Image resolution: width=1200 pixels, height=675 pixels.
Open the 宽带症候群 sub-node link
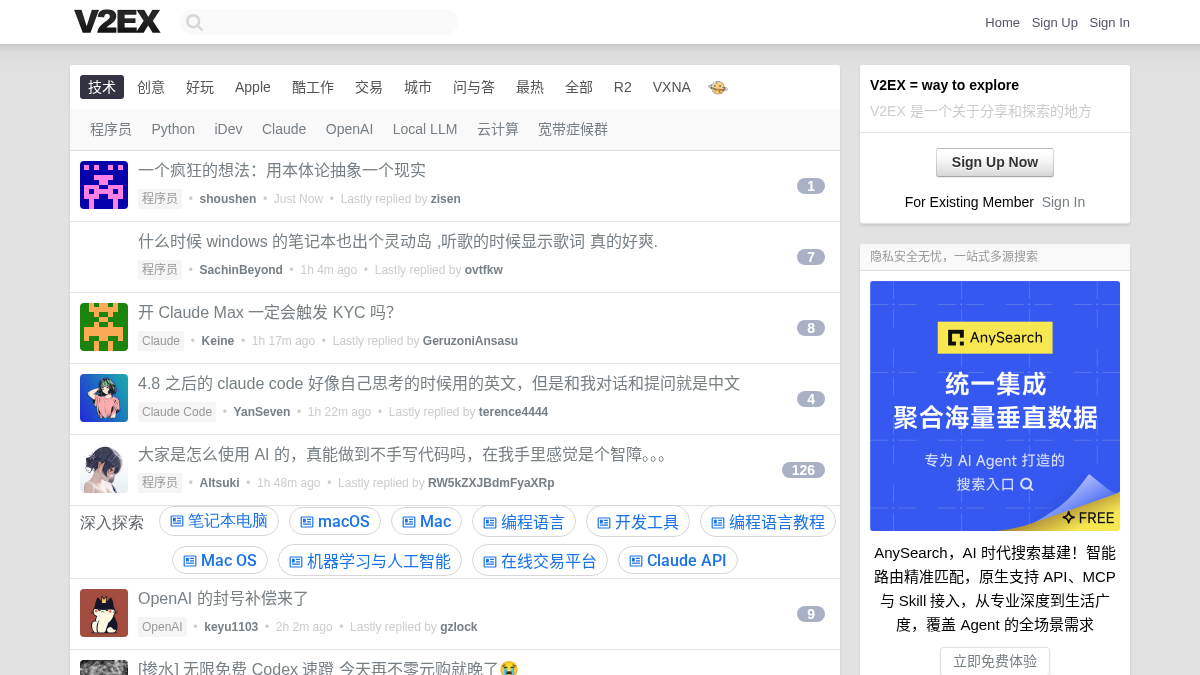click(x=573, y=129)
